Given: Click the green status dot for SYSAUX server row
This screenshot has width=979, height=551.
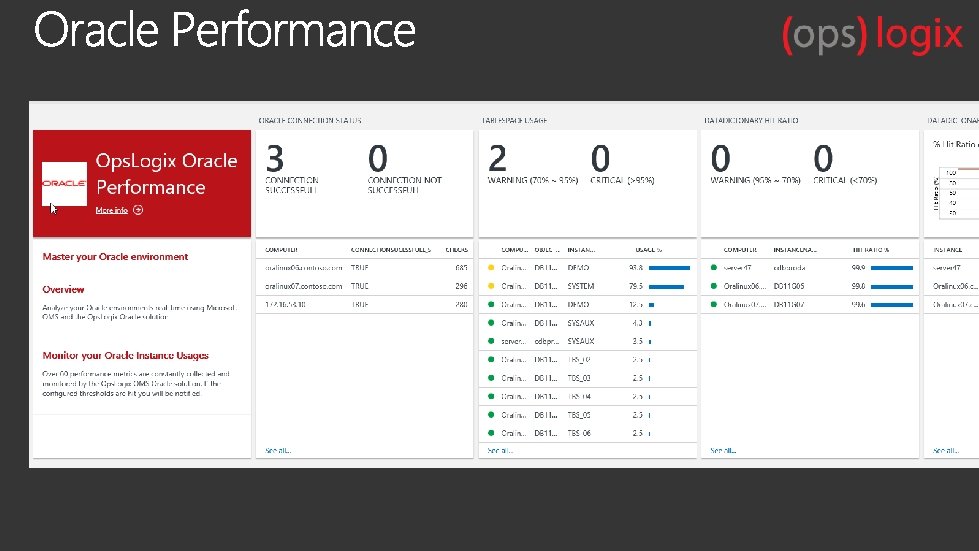Looking at the screenshot, I should 491,341.
